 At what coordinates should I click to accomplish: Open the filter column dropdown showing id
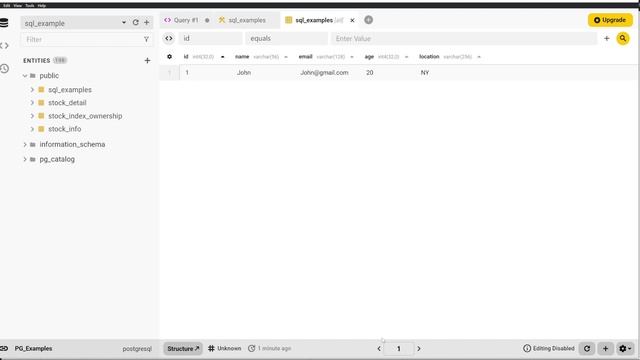pos(210,38)
